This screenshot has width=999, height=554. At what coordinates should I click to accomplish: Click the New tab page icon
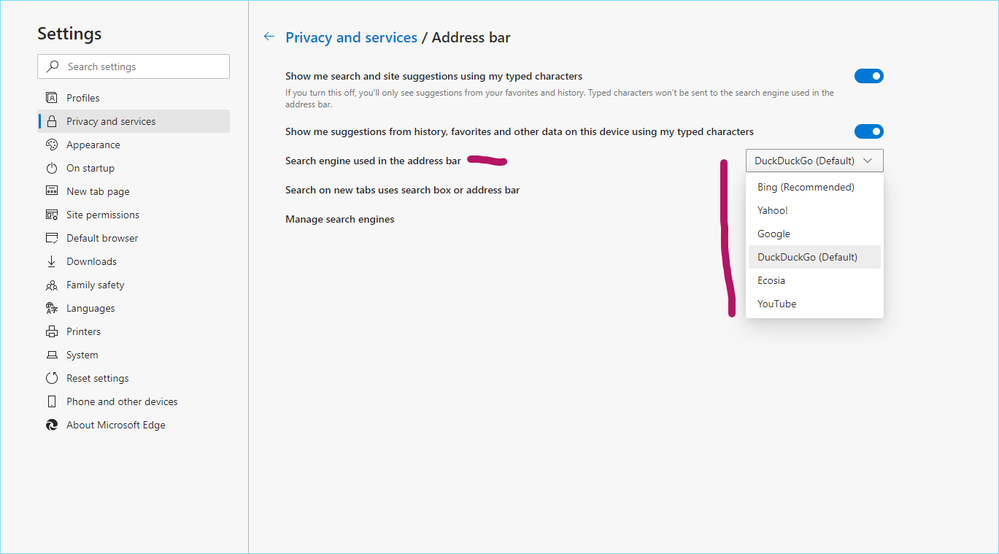[x=52, y=191]
